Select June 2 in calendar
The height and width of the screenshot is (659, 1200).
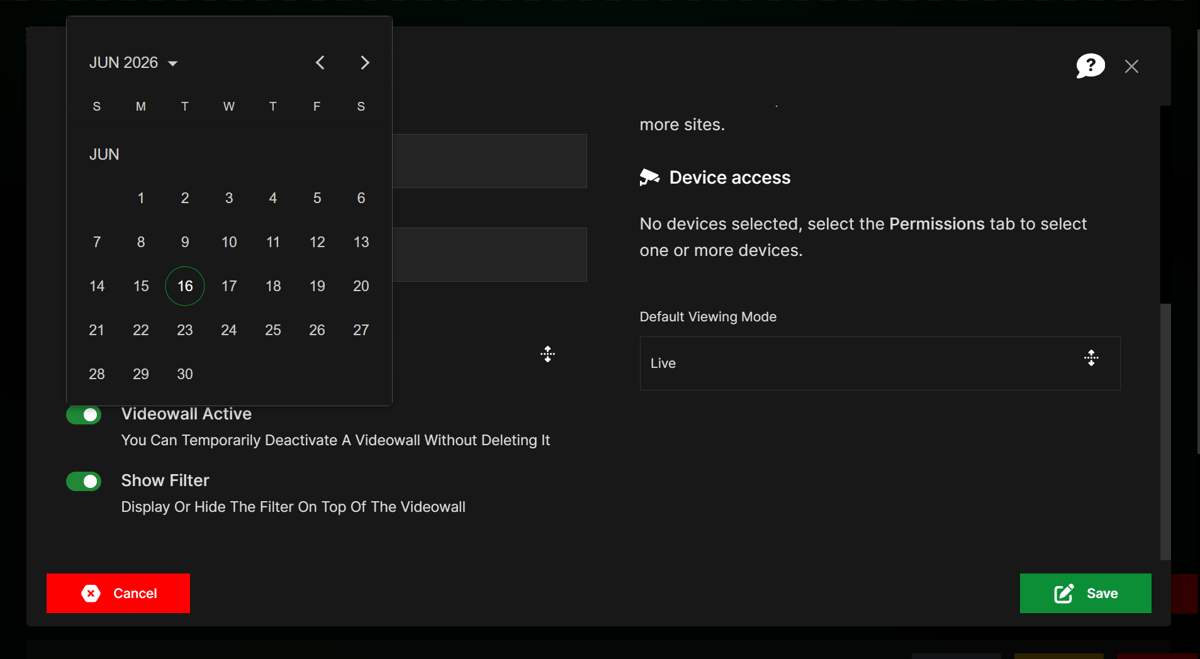click(x=185, y=198)
